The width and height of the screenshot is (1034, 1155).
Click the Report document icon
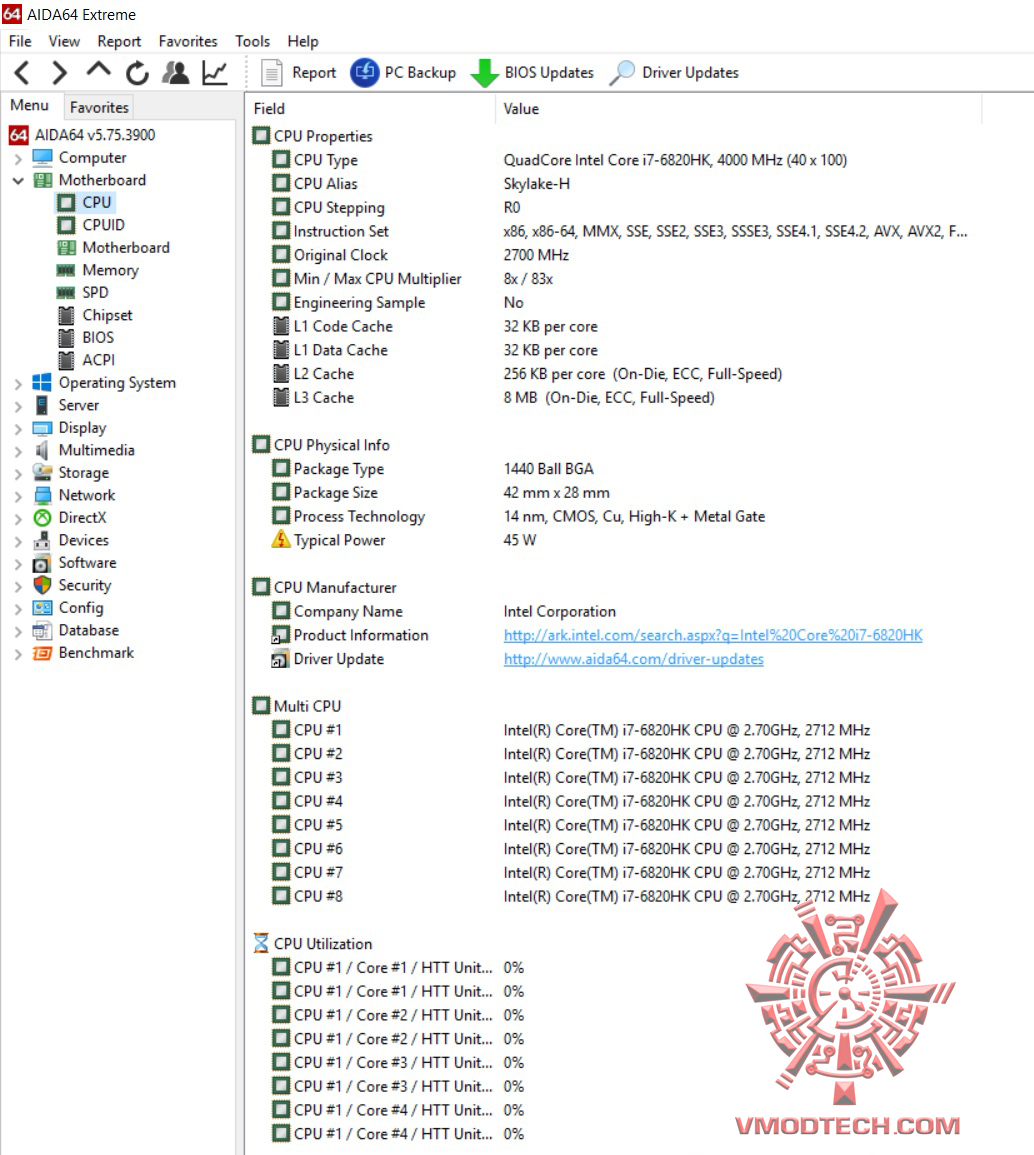click(272, 72)
